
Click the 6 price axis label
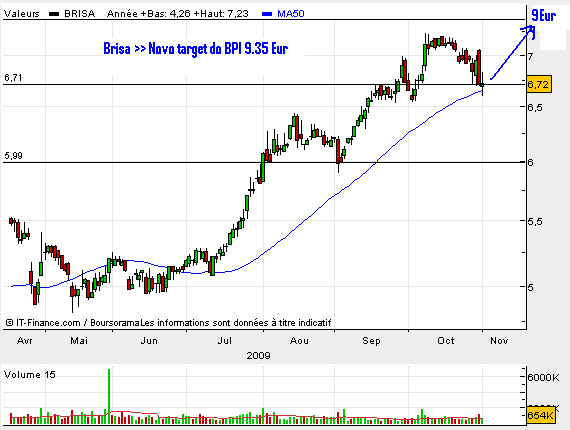coord(531,162)
